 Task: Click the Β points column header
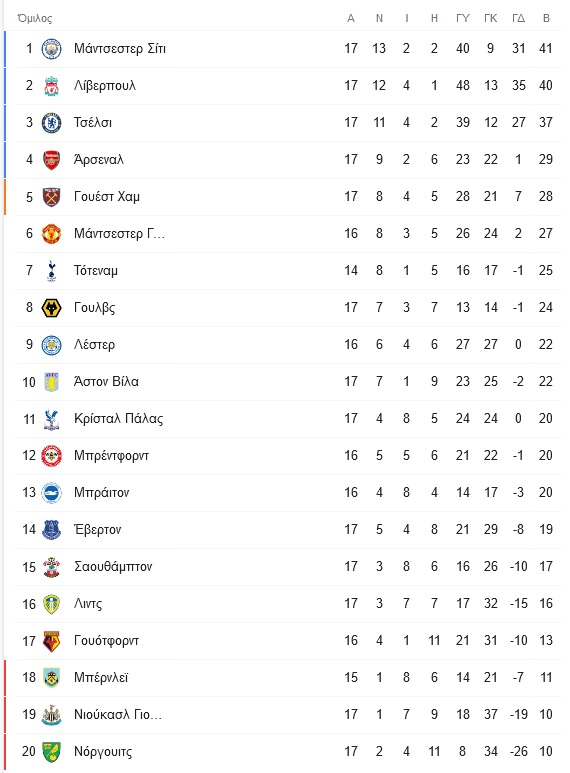[546, 18]
